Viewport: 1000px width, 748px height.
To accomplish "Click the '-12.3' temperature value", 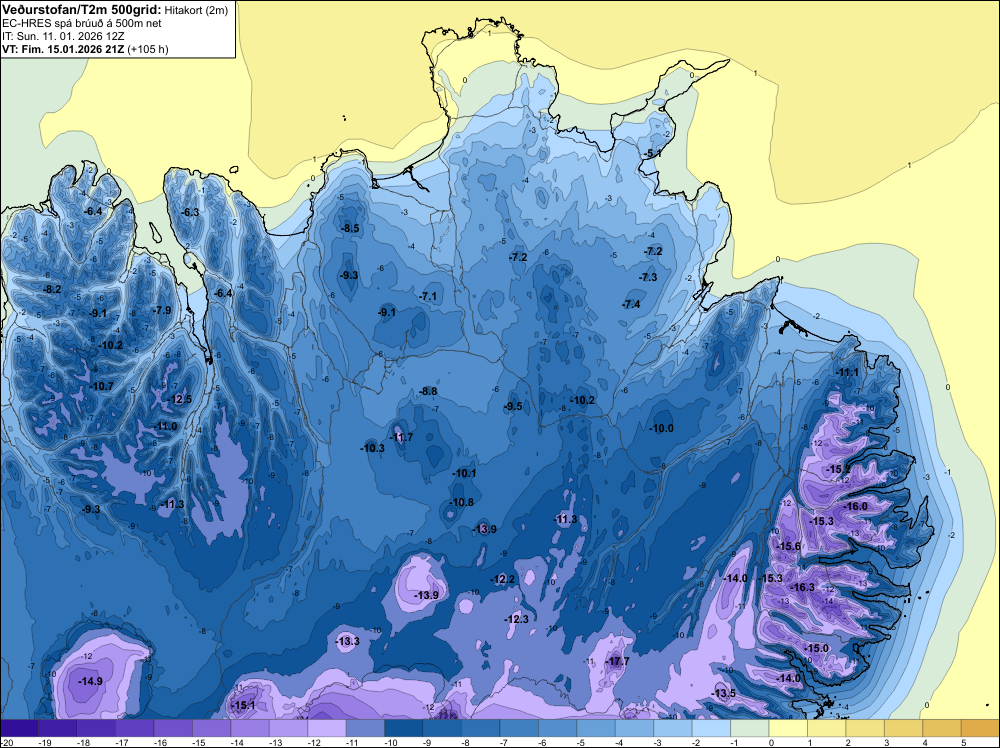I will pyautogui.click(x=517, y=619).
